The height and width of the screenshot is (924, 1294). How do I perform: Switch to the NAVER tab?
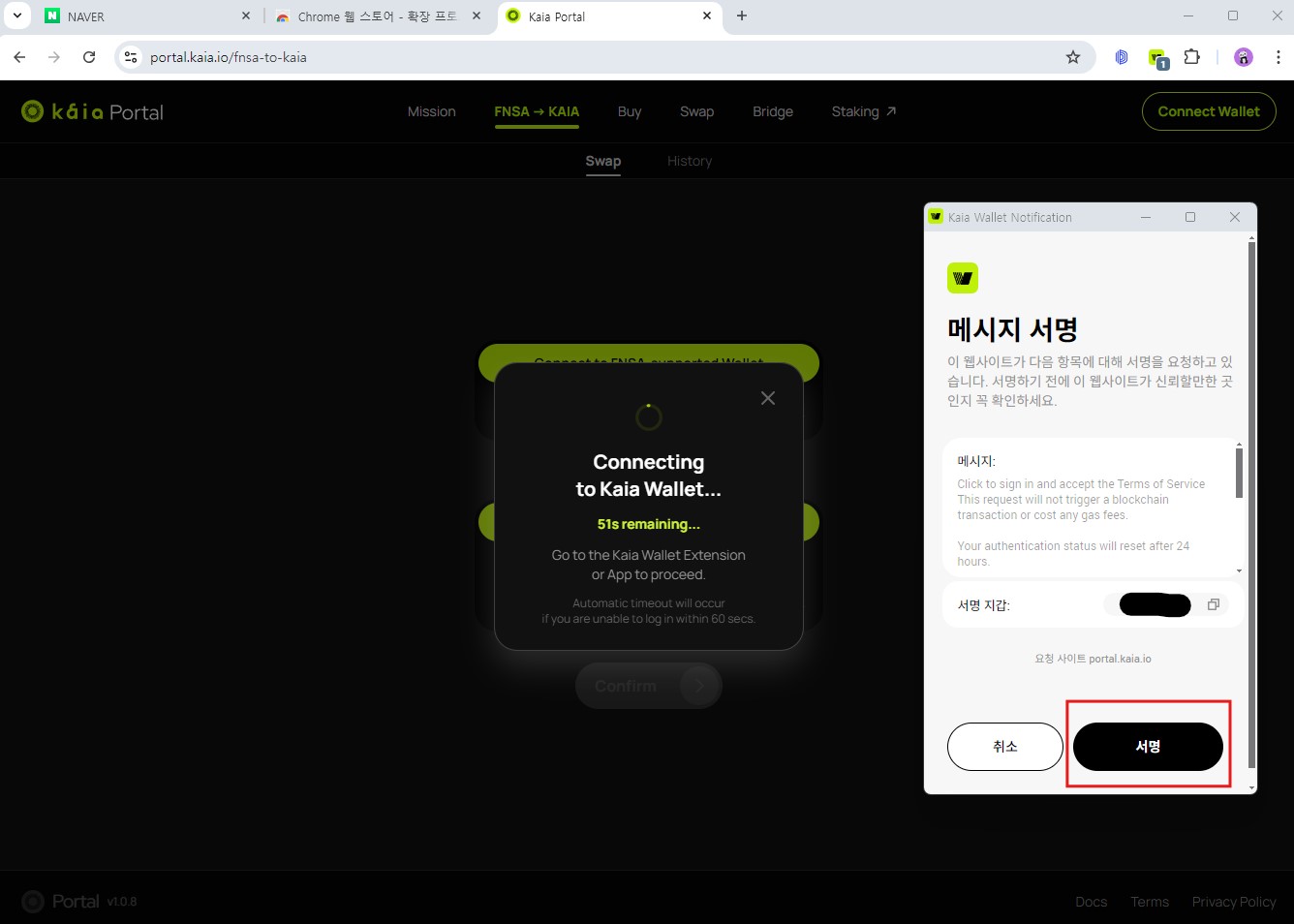click(x=148, y=16)
